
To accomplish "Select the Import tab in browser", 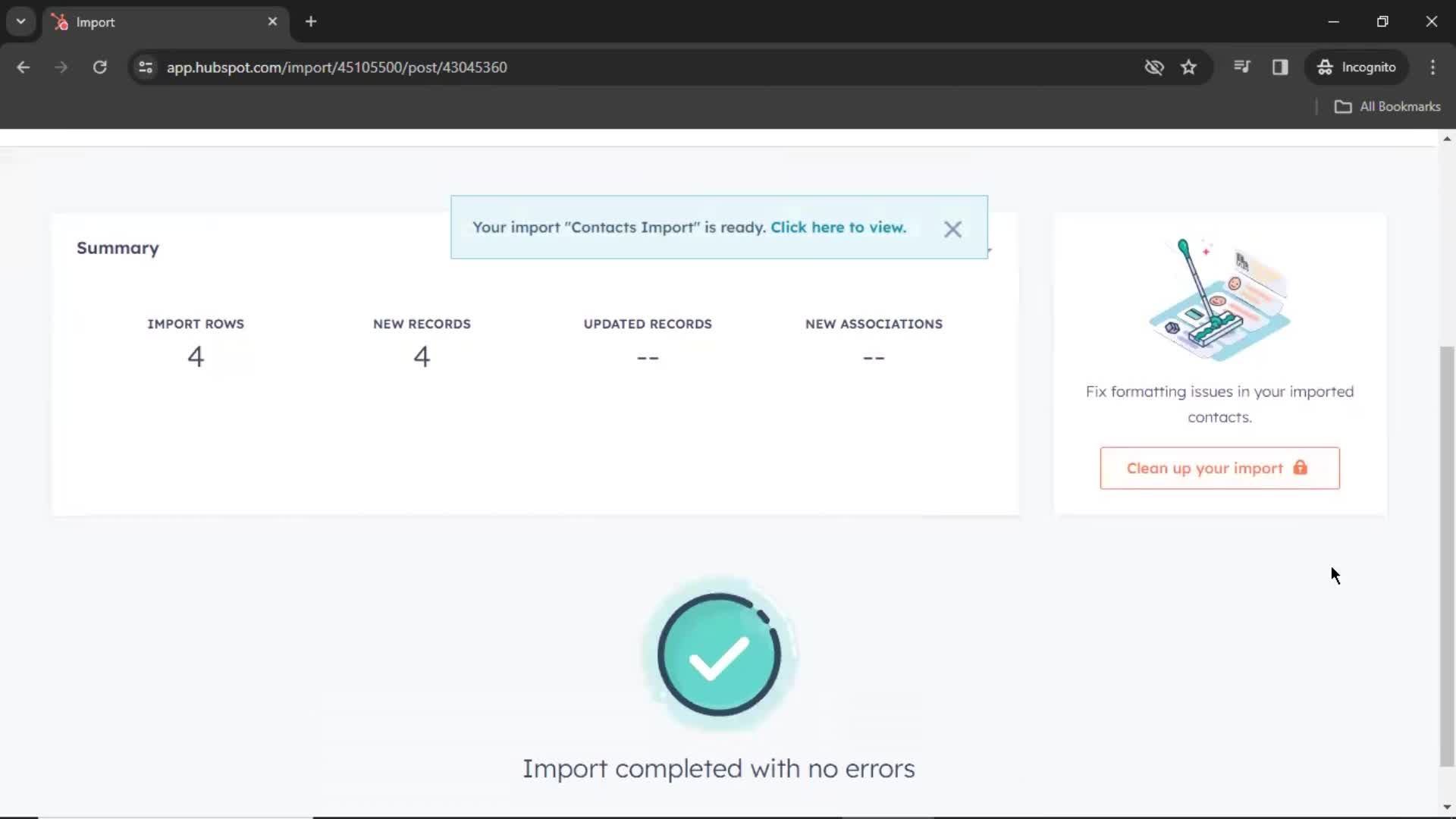I will click(160, 21).
